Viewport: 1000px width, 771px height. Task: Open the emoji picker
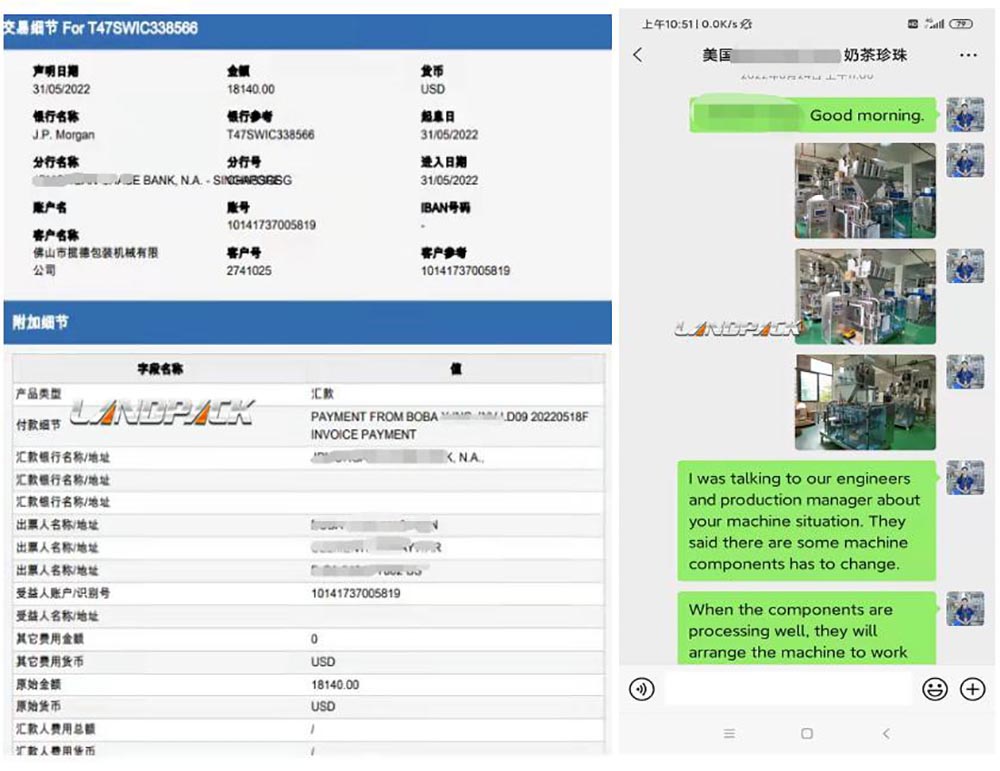pos(934,689)
